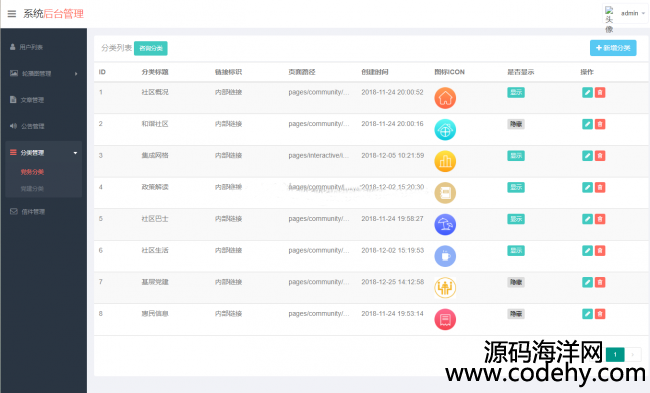Click the edit pencil icon for row 1
Screen dimensions: 650x393
coord(587,92)
